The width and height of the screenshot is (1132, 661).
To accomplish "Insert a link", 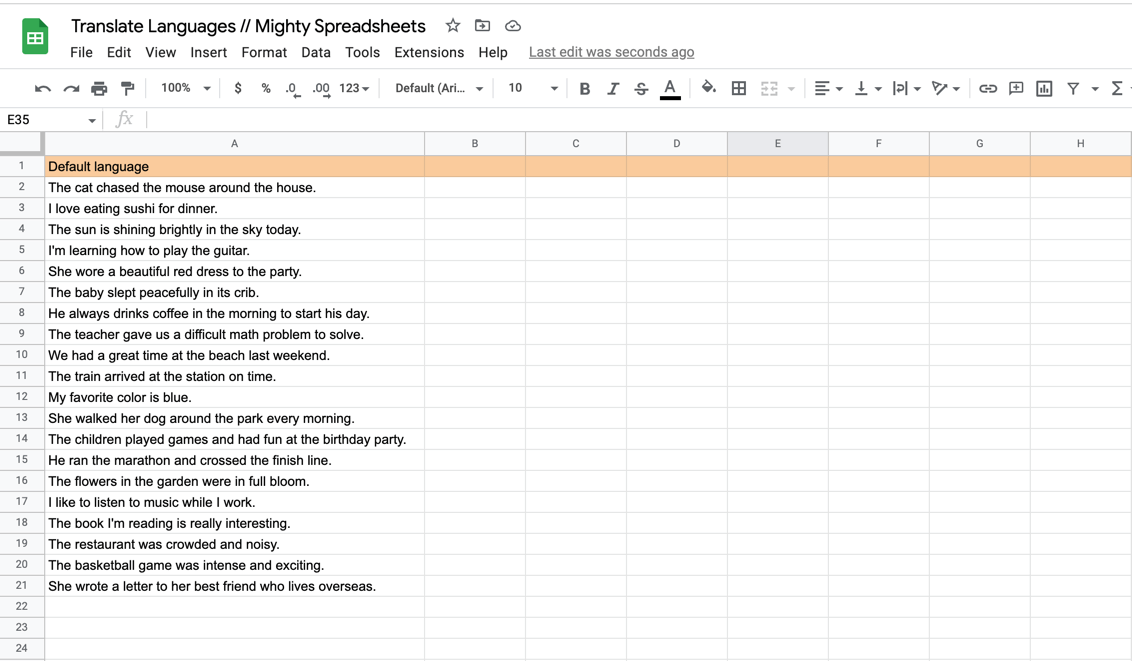I will [988, 88].
